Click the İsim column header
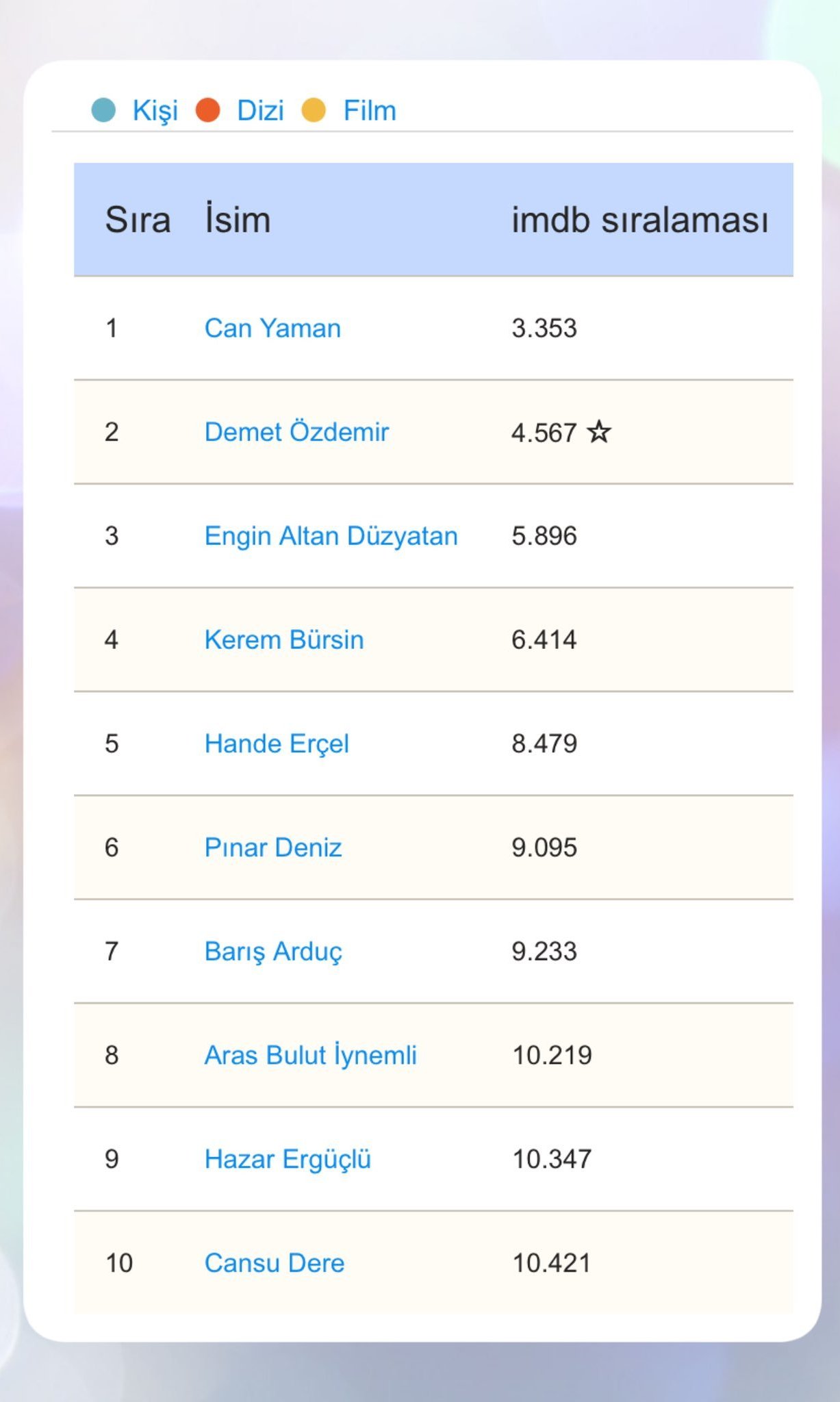Viewport: 840px width, 1402px height. pyautogui.click(x=238, y=220)
